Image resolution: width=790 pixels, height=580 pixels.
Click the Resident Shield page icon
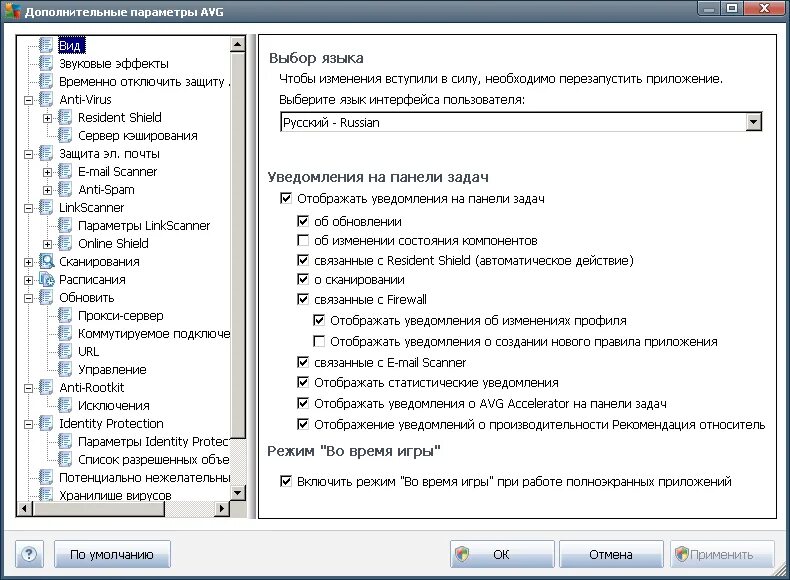[64, 117]
